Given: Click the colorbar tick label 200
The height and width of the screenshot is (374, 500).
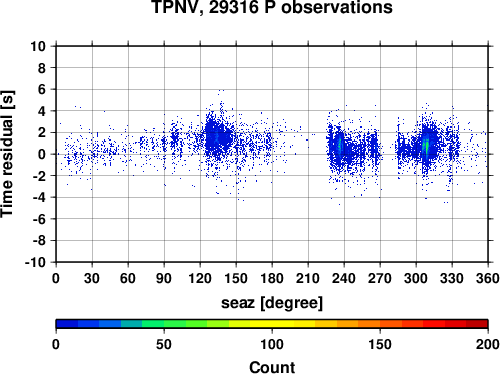Looking at the screenshot, I should (x=488, y=344).
